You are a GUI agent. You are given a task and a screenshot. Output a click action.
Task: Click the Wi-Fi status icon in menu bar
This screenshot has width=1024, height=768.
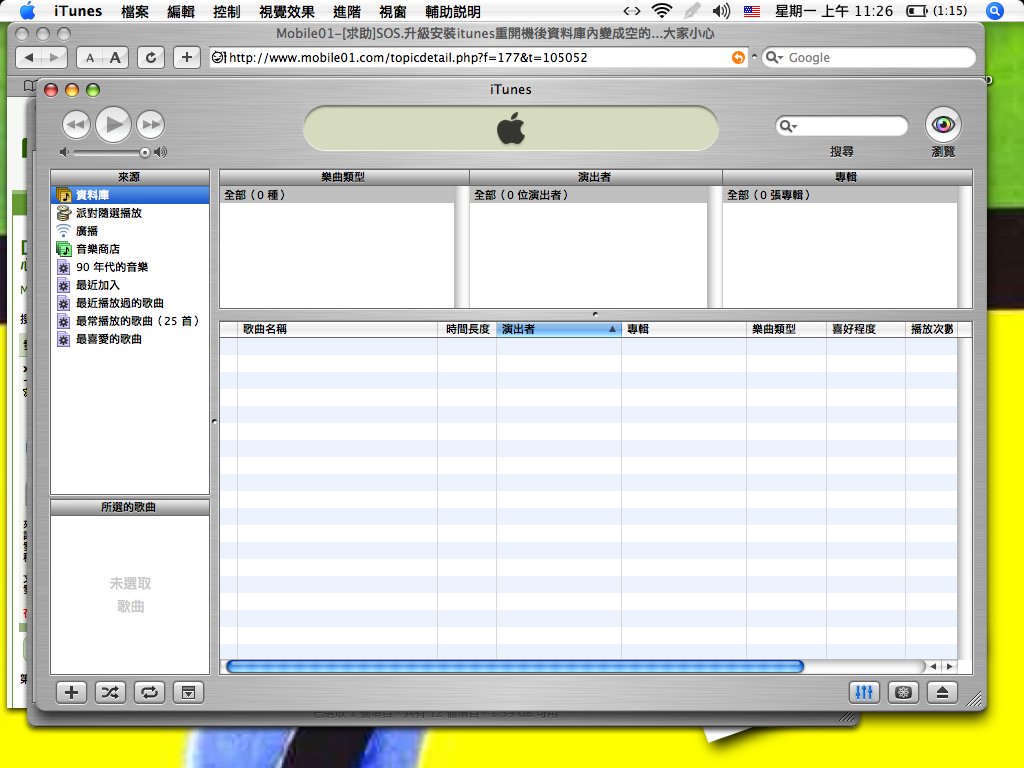click(662, 10)
